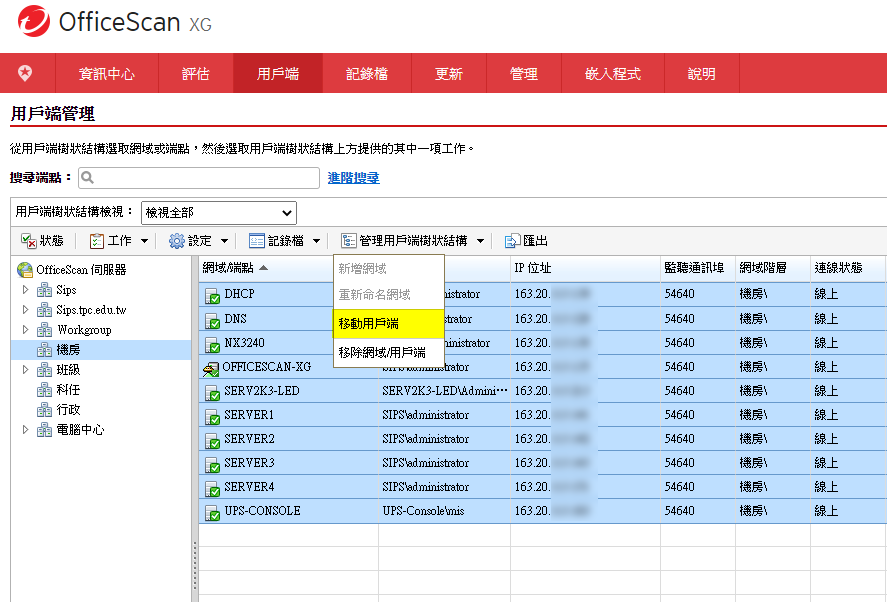The width and height of the screenshot is (887, 602).
Task: Expand the 班級 tree node
Action: pos(25,369)
